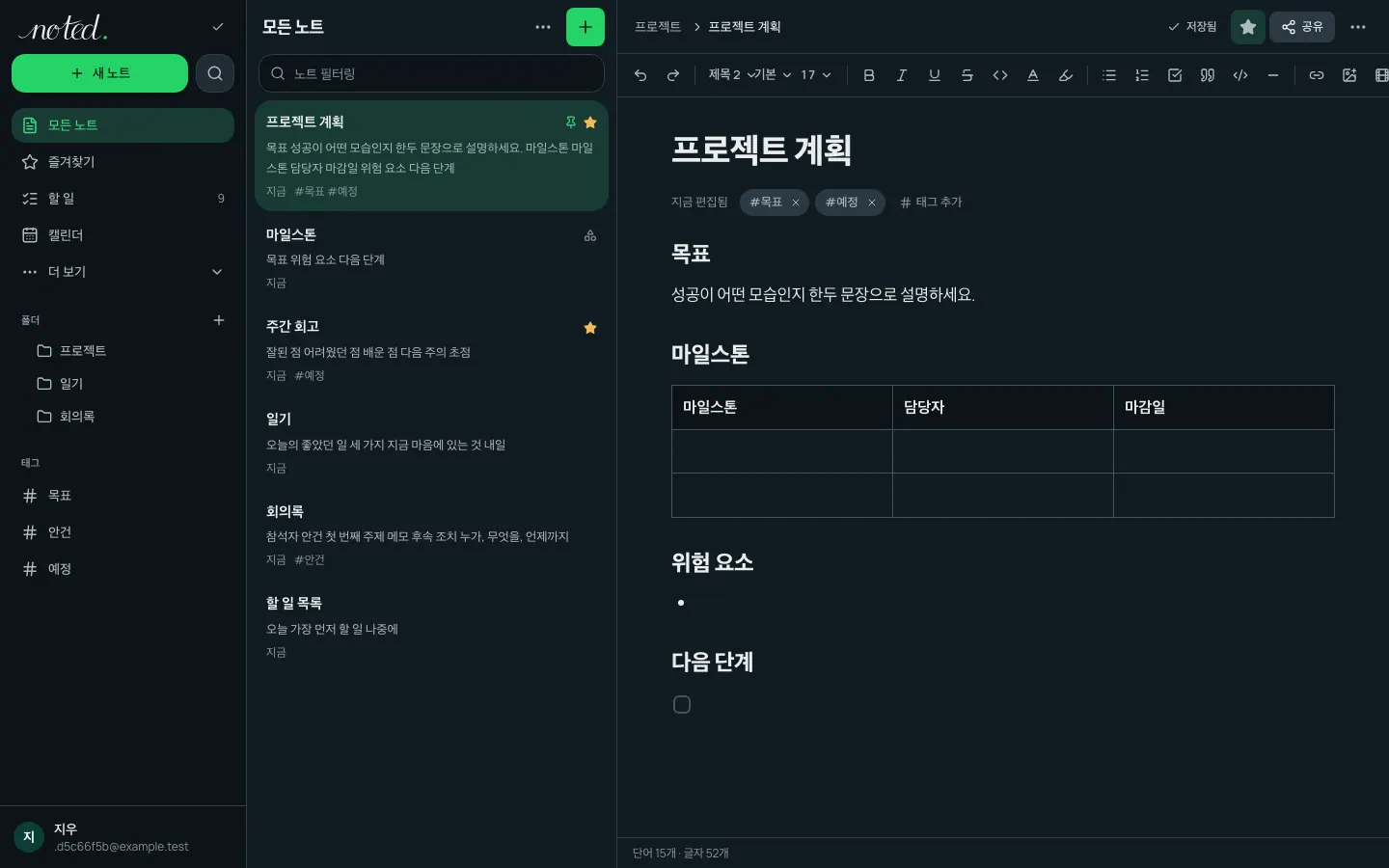
Task: Toggle the favorite star in the editor header
Action: click(1248, 27)
